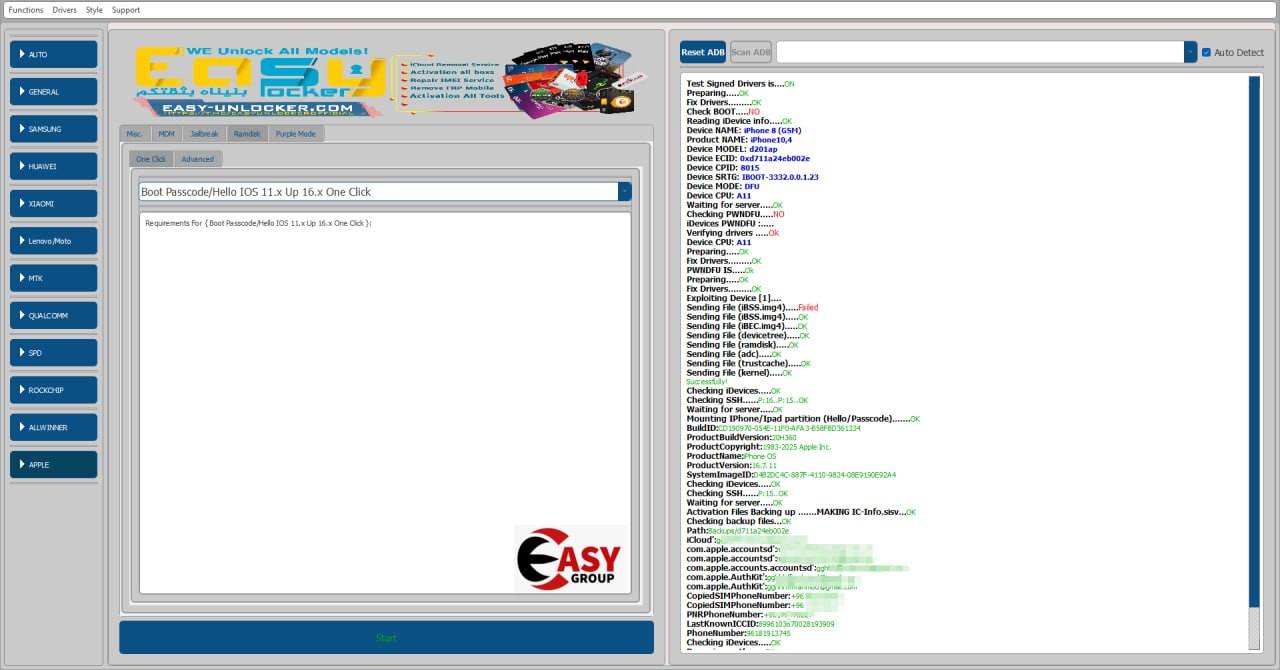Switch to the Purple Mode tab
The height and width of the screenshot is (670, 1280).
[x=296, y=133]
